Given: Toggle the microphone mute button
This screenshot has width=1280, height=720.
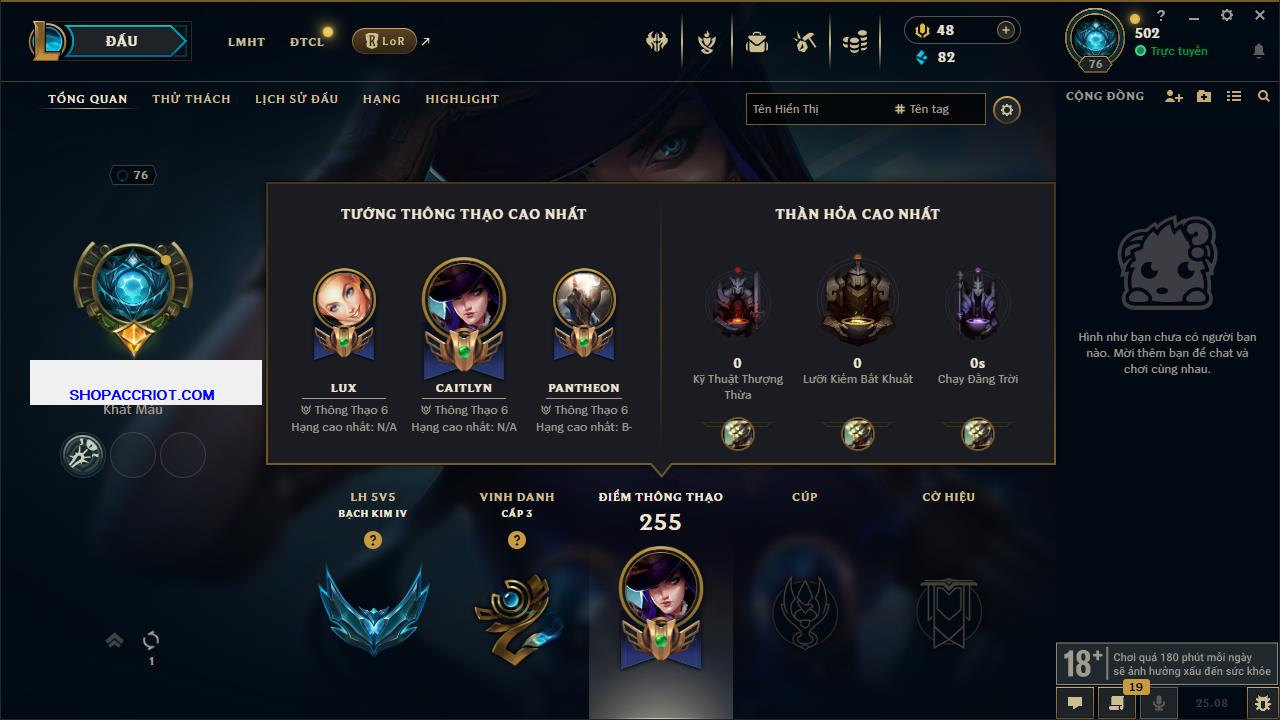Looking at the screenshot, I should point(1159,703).
